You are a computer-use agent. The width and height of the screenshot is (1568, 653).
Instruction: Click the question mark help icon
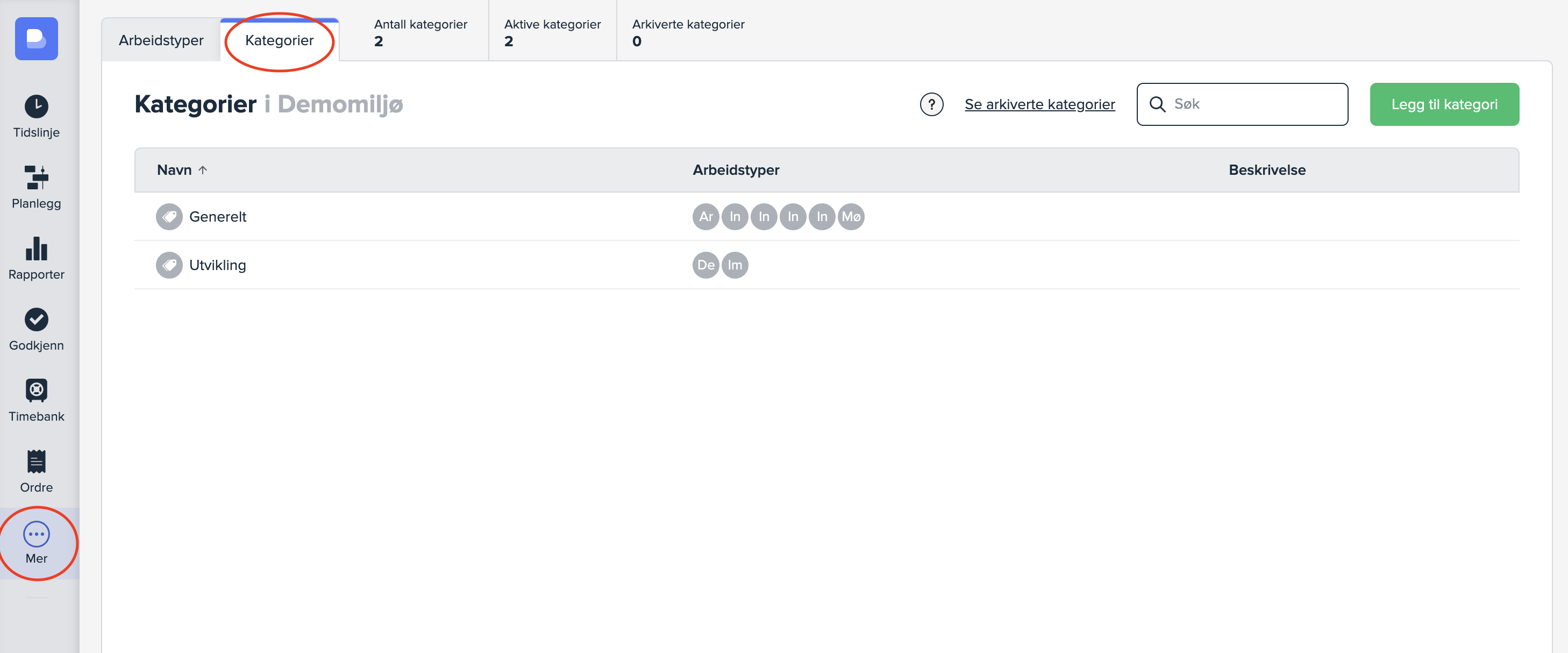(931, 104)
